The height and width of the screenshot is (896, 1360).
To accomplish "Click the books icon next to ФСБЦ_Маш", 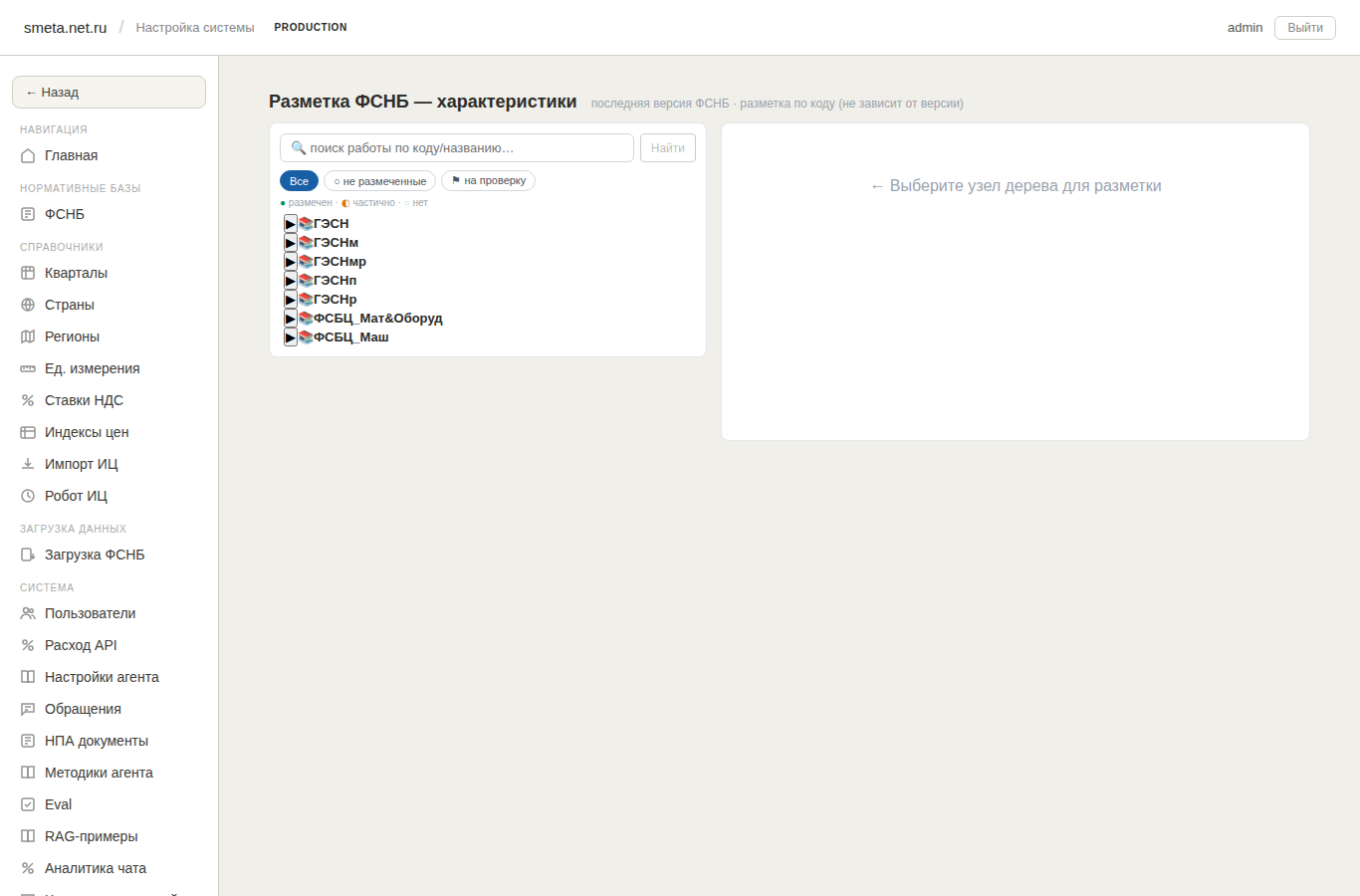I will pyautogui.click(x=306, y=337).
